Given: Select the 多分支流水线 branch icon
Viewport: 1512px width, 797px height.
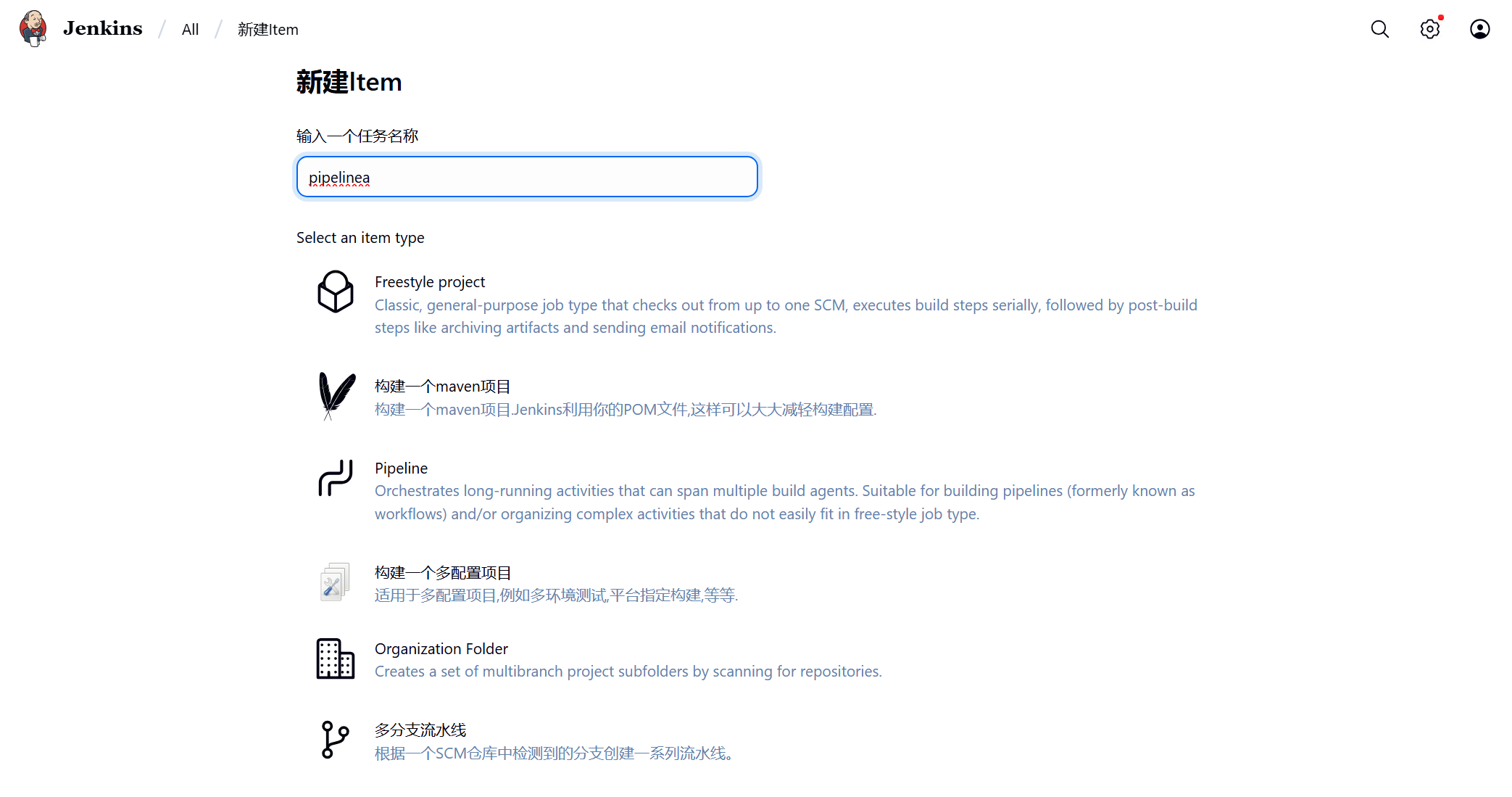Looking at the screenshot, I should coord(334,740).
